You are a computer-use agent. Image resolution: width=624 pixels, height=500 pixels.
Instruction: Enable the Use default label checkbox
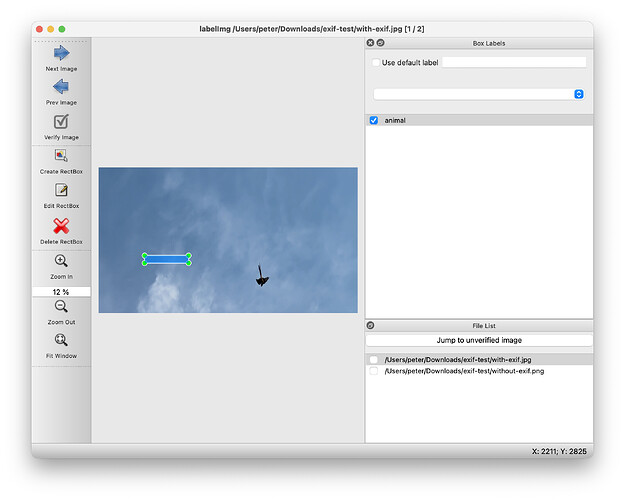[x=376, y=62]
